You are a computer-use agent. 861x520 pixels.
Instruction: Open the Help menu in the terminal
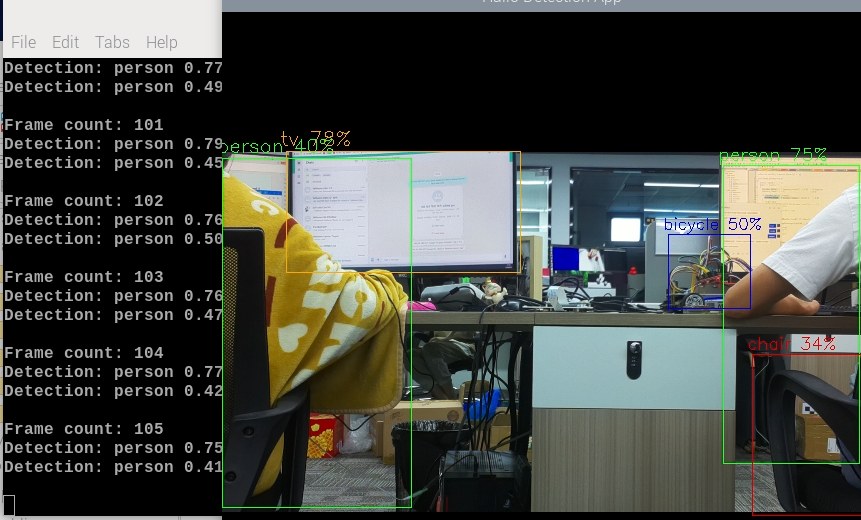(x=161, y=42)
